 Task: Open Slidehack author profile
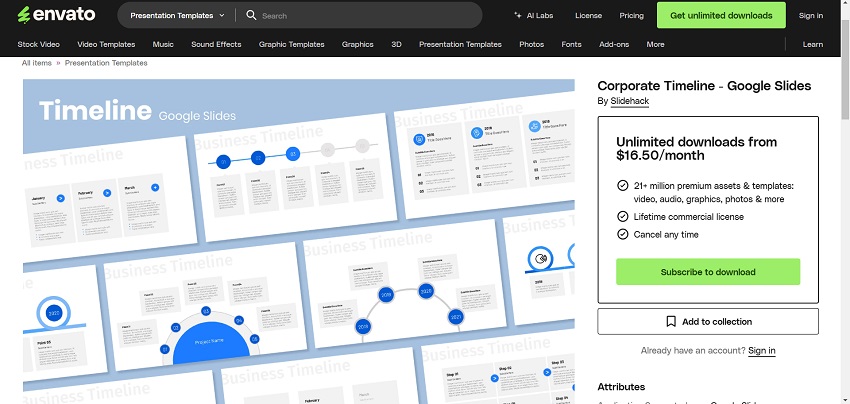tap(629, 101)
